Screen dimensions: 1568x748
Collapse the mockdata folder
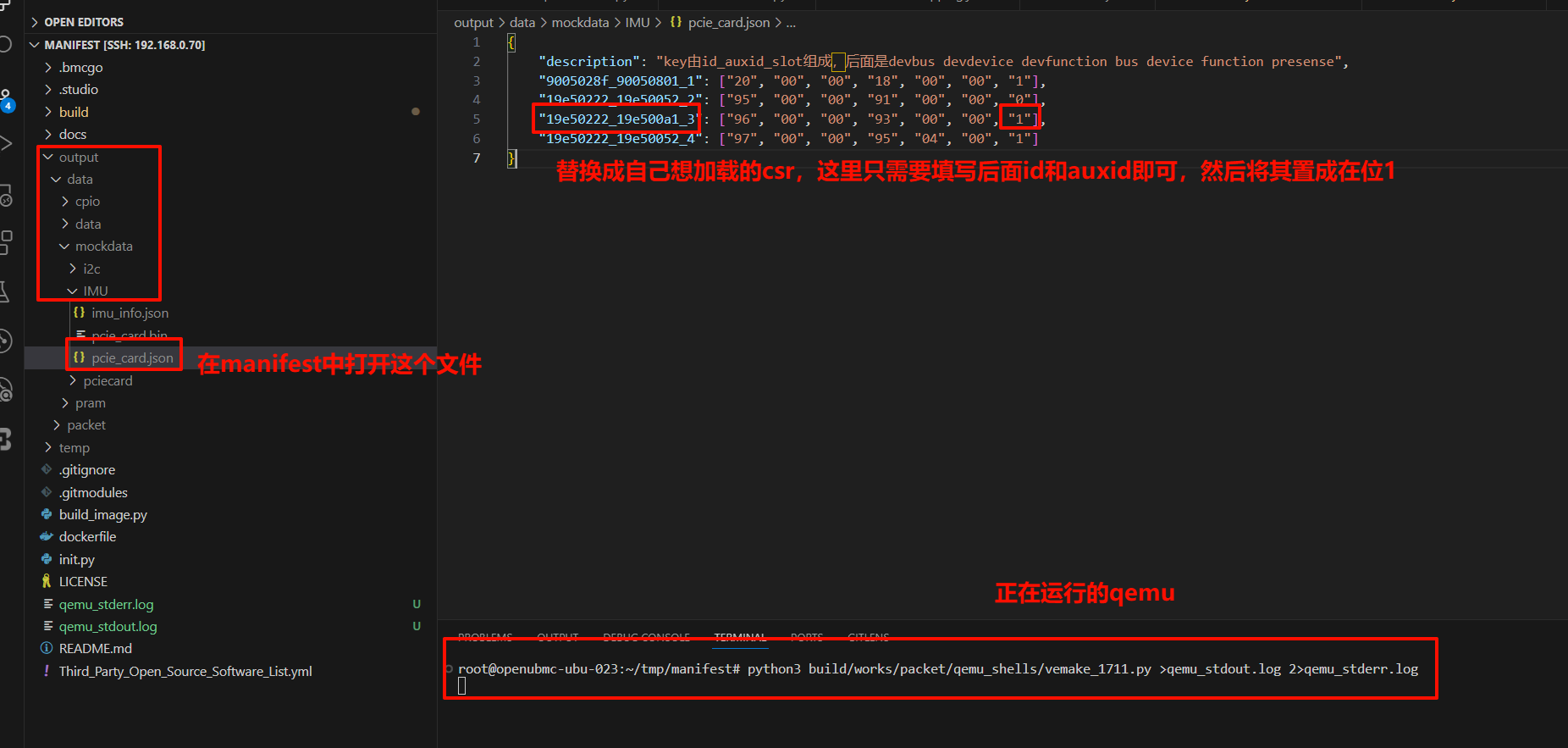[103, 247]
